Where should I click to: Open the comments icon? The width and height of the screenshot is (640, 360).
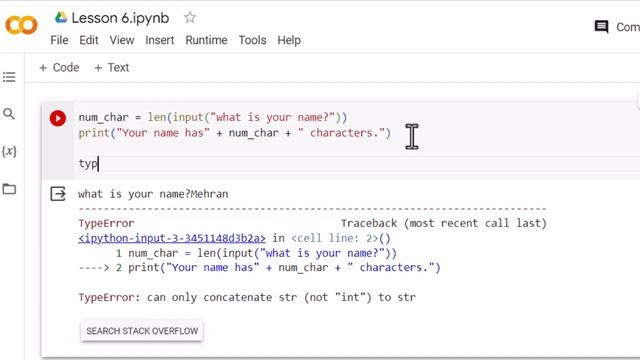pos(601,27)
